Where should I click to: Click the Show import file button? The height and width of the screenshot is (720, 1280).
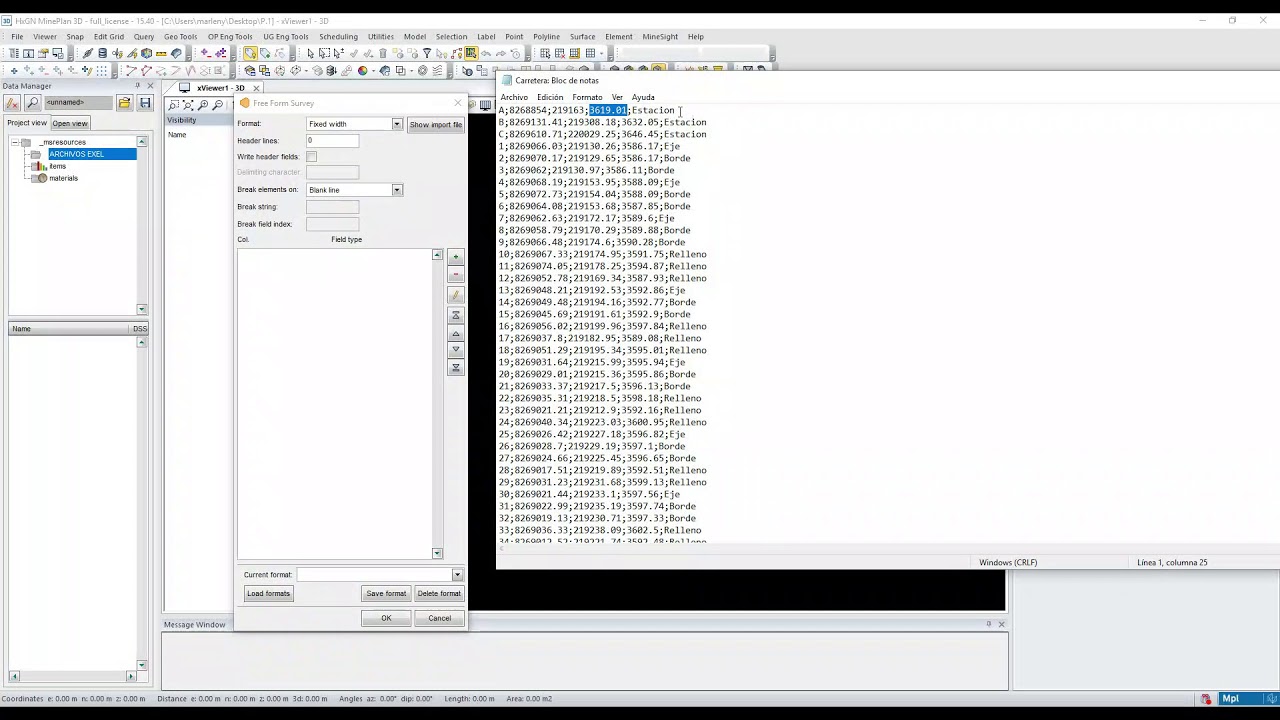pyautogui.click(x=435, y=124)
